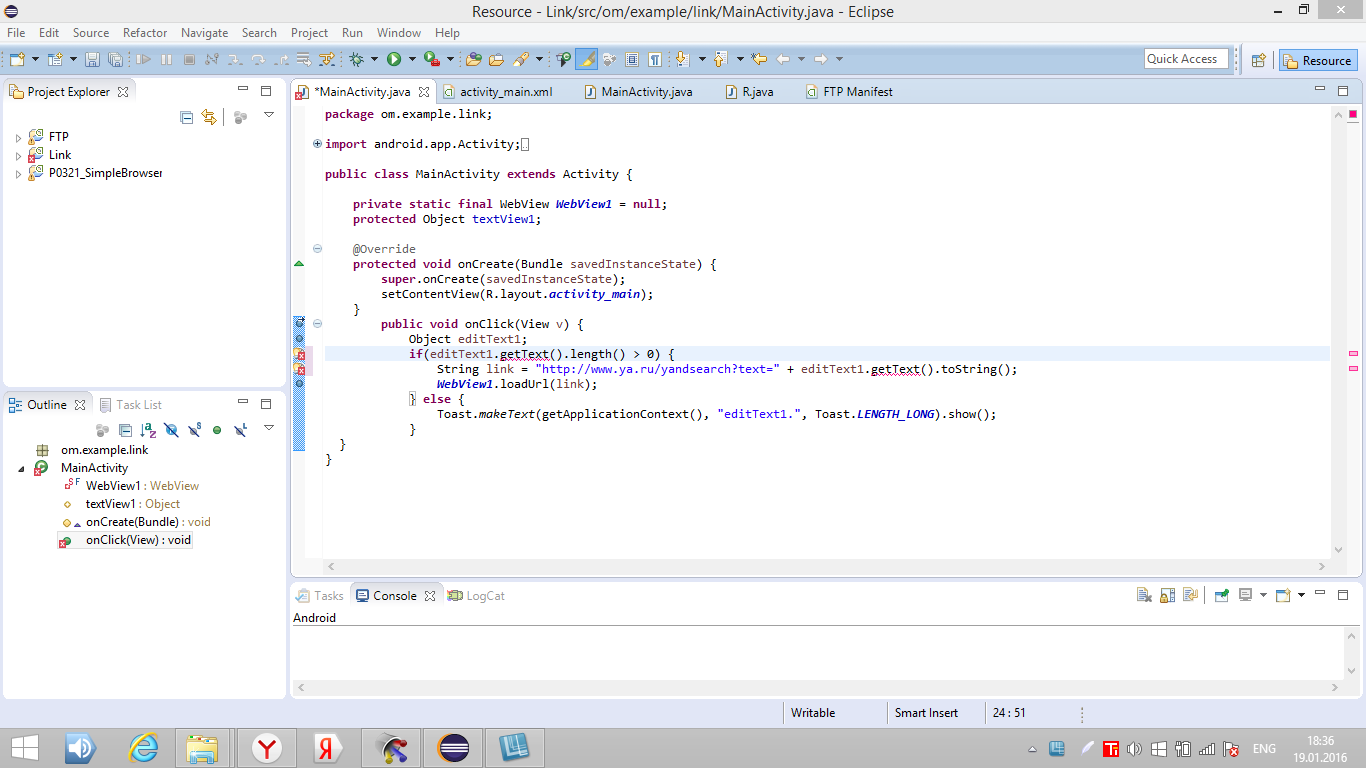Click Collapse All in Project Explorer

coord(186,117)
